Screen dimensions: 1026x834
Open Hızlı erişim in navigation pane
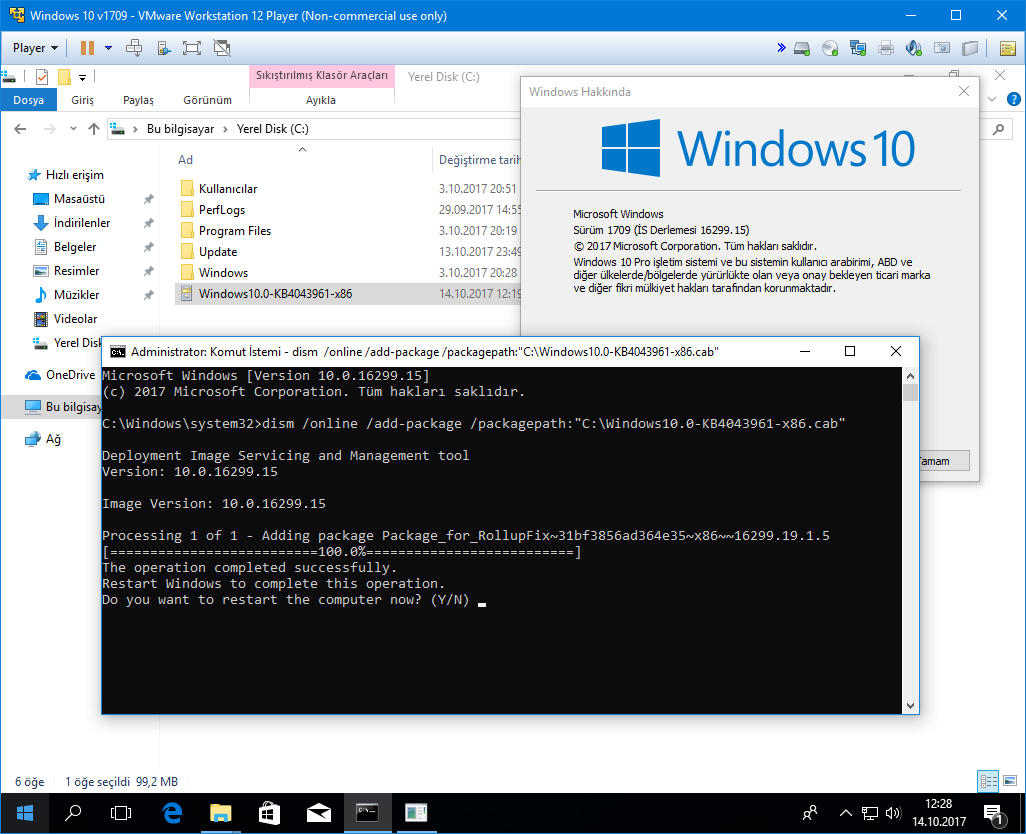tap(75, 175)
